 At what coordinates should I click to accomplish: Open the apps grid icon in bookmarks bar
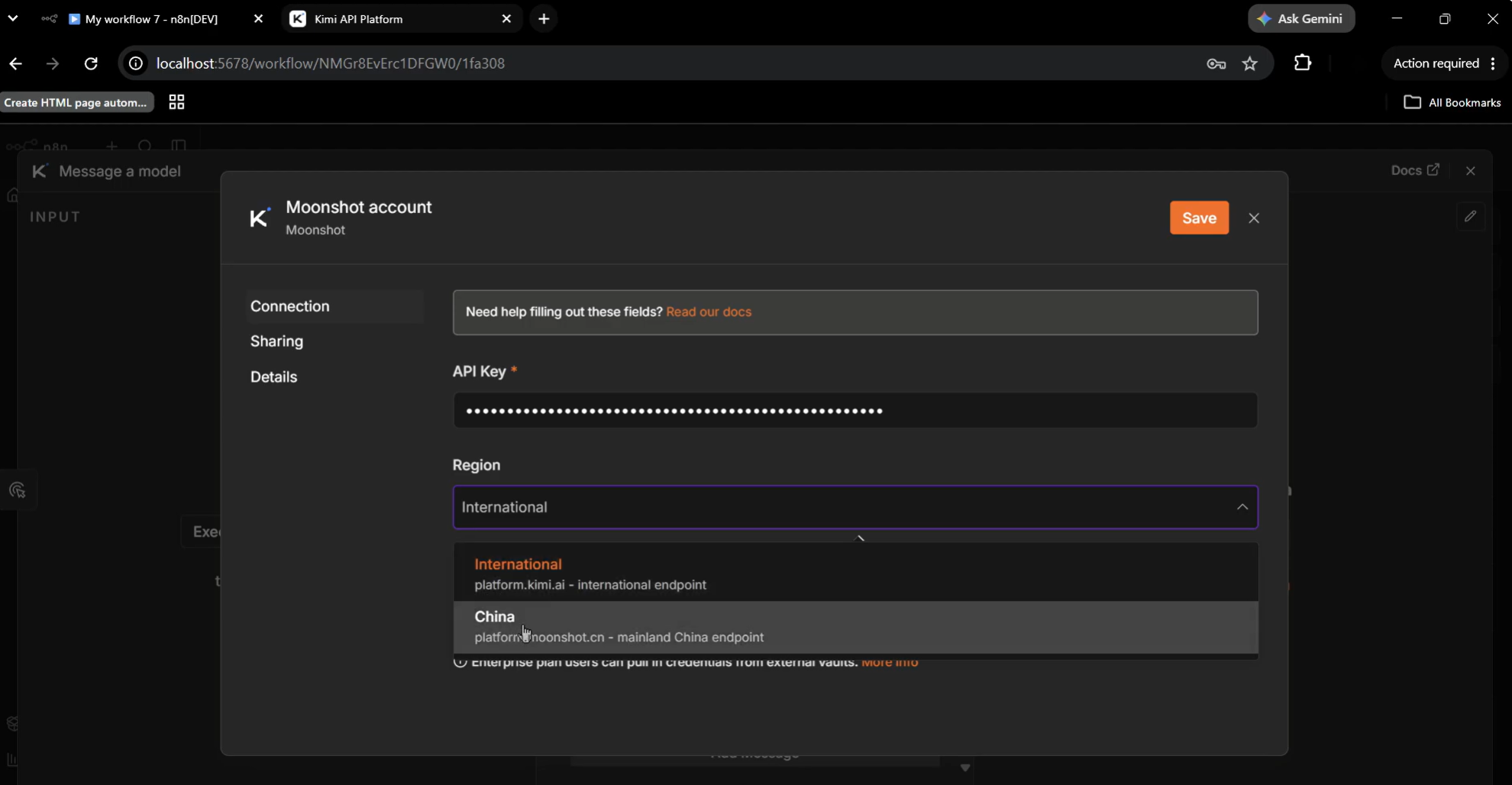pos(176,102)
